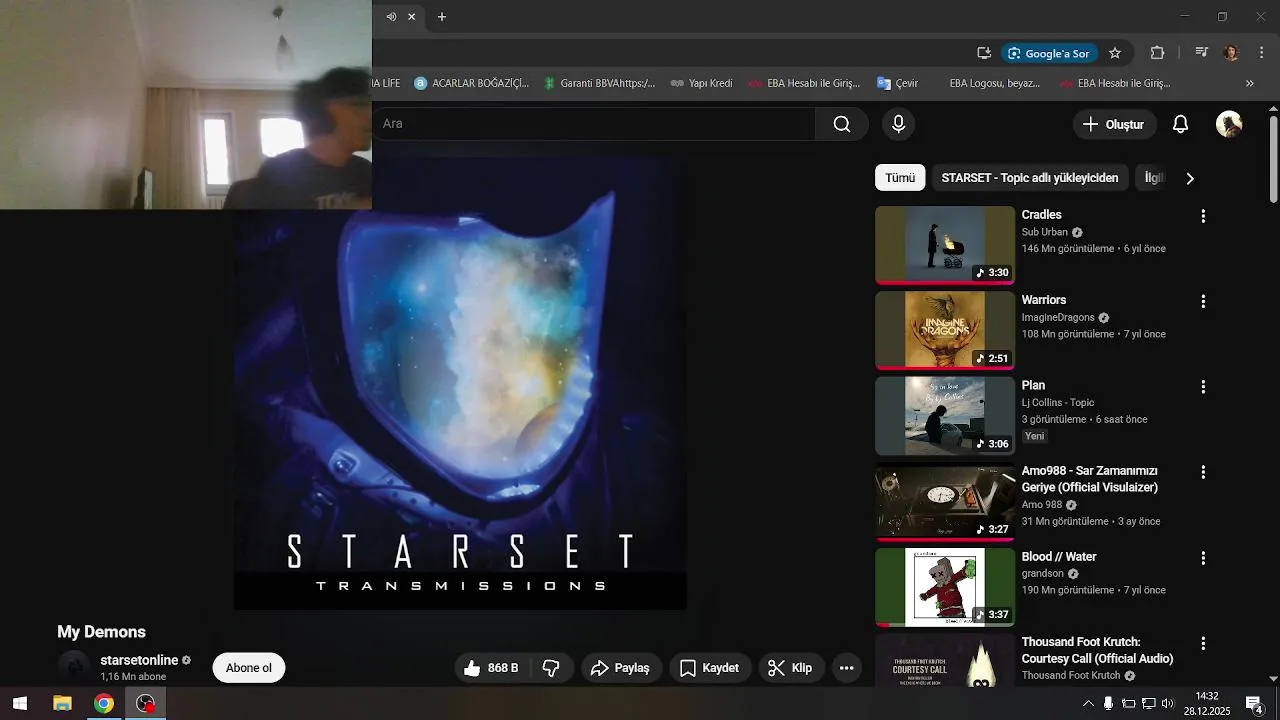
Task: Start voice search with microphone icon
Action: (x=898, y=124)
